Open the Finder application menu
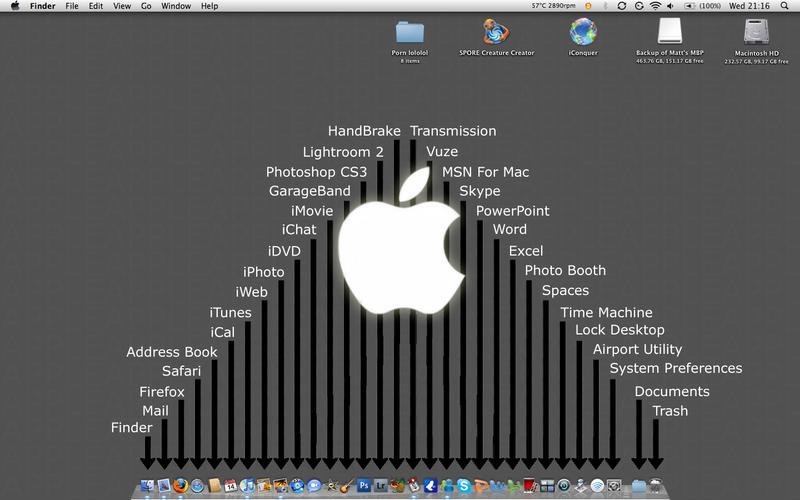This screenshot has height=500, width=800. pos(42,6)
